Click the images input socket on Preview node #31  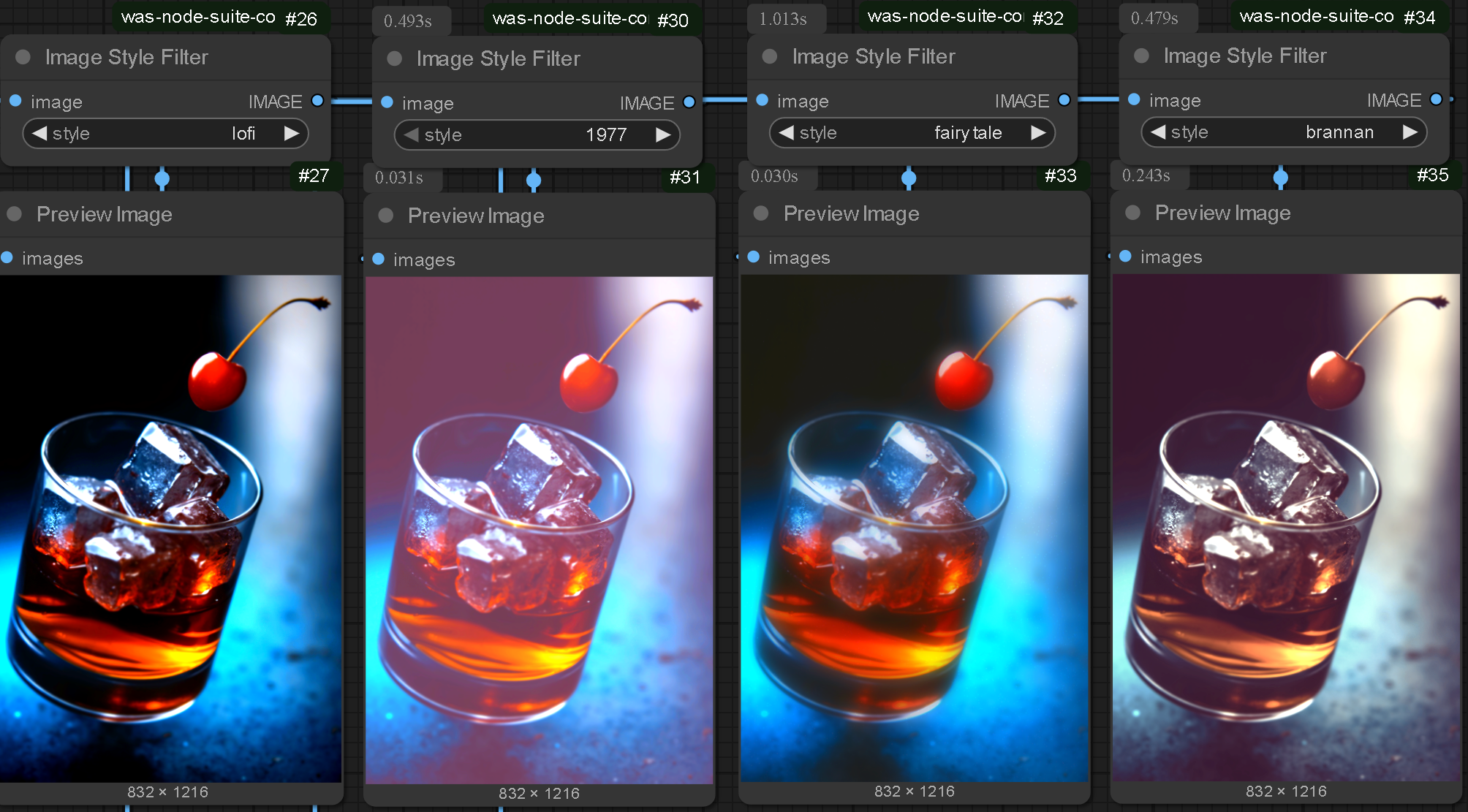[379, 259]
